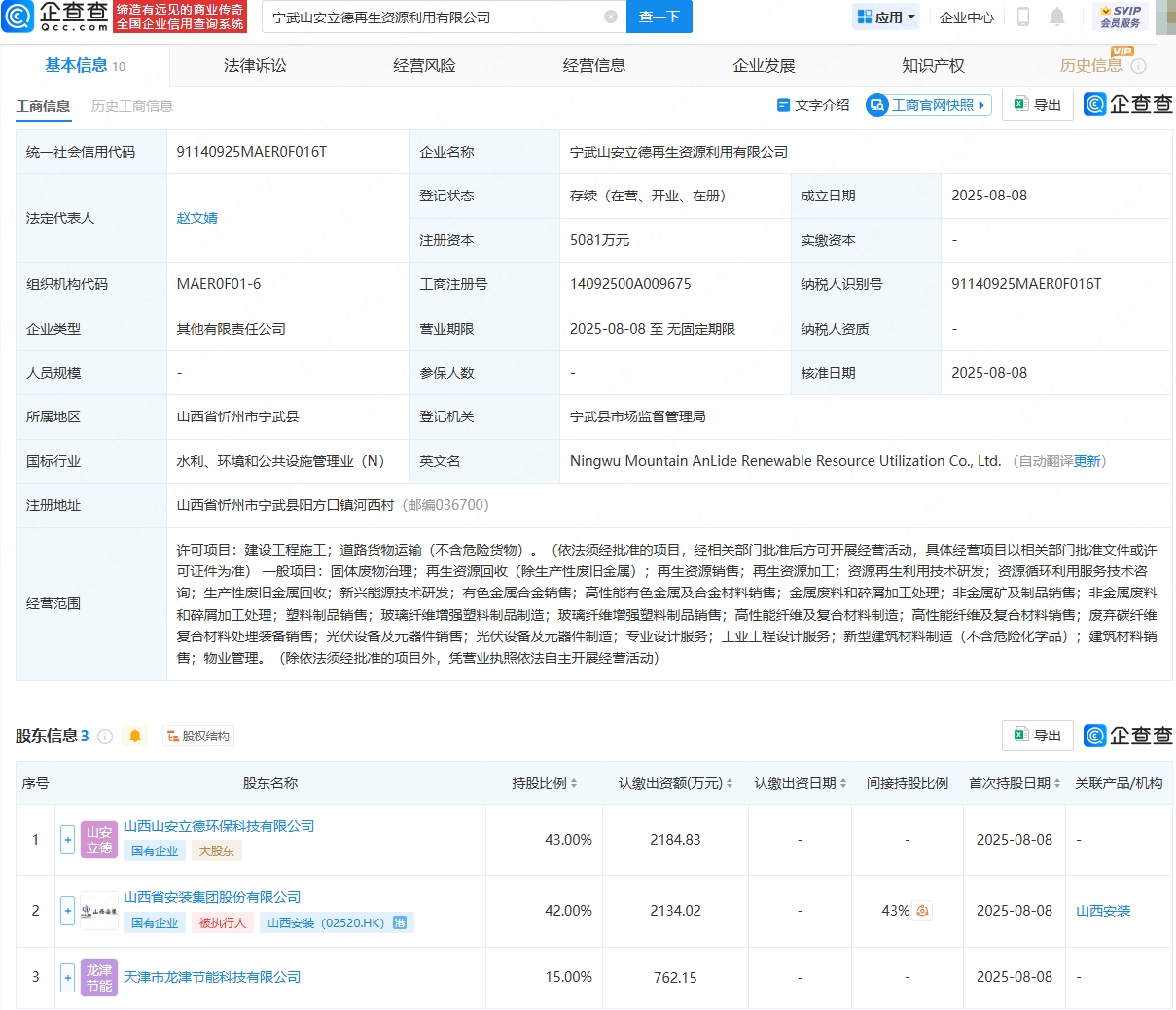
Task: Switch to the 经营风险 tab
Action: click(424, 65)
